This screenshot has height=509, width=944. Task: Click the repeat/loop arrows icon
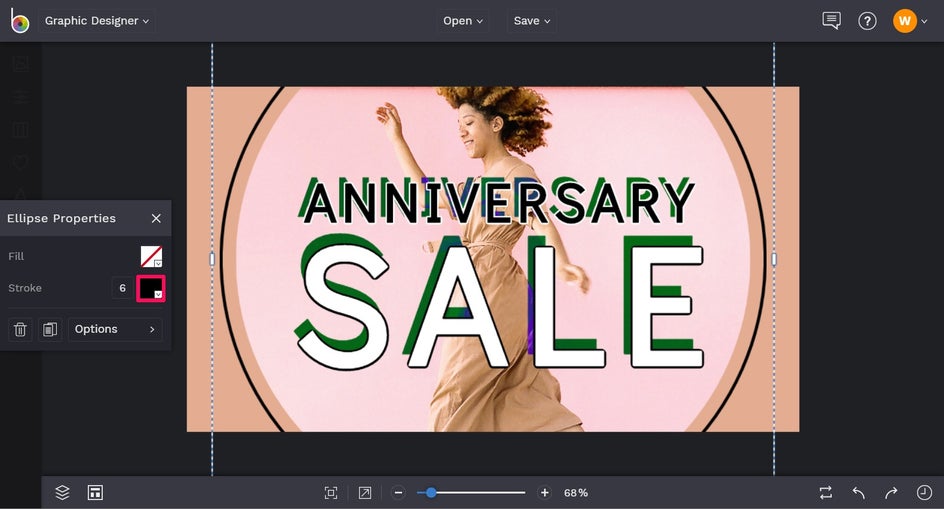tap(826, 493)
